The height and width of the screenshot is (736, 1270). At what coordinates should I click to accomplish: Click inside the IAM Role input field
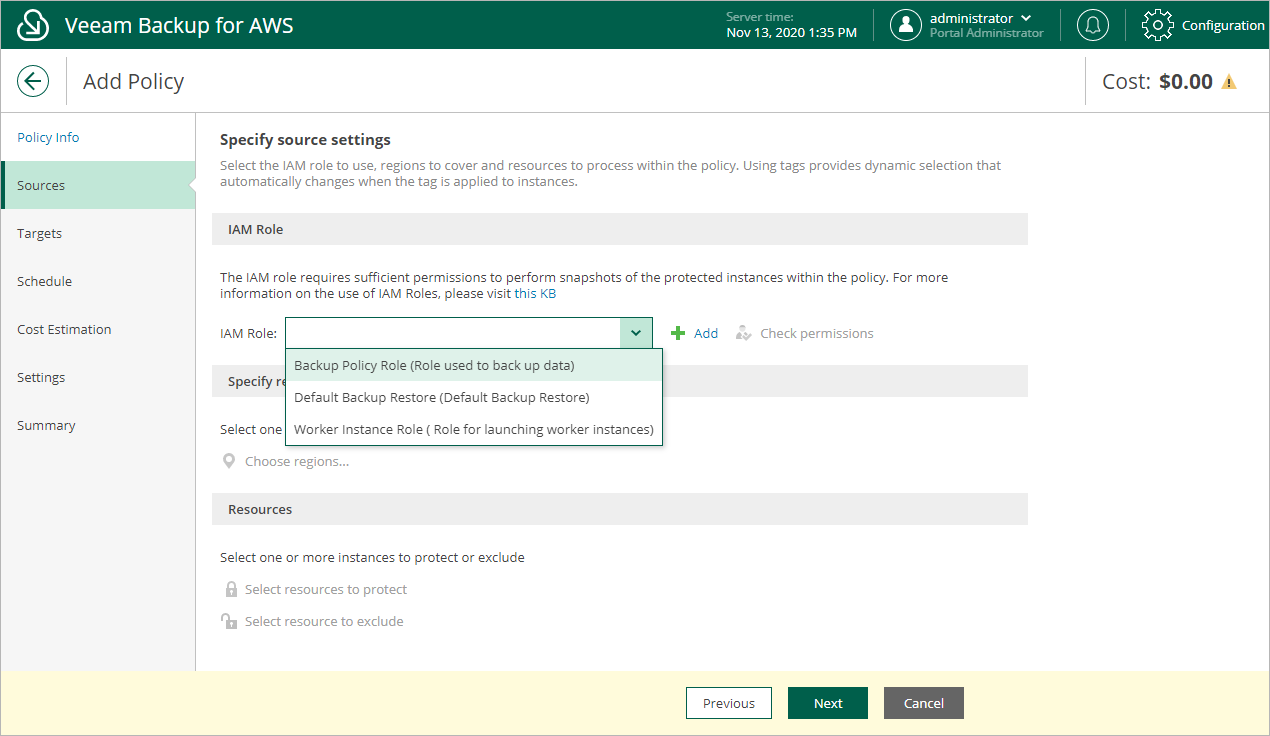click(453, 333)
